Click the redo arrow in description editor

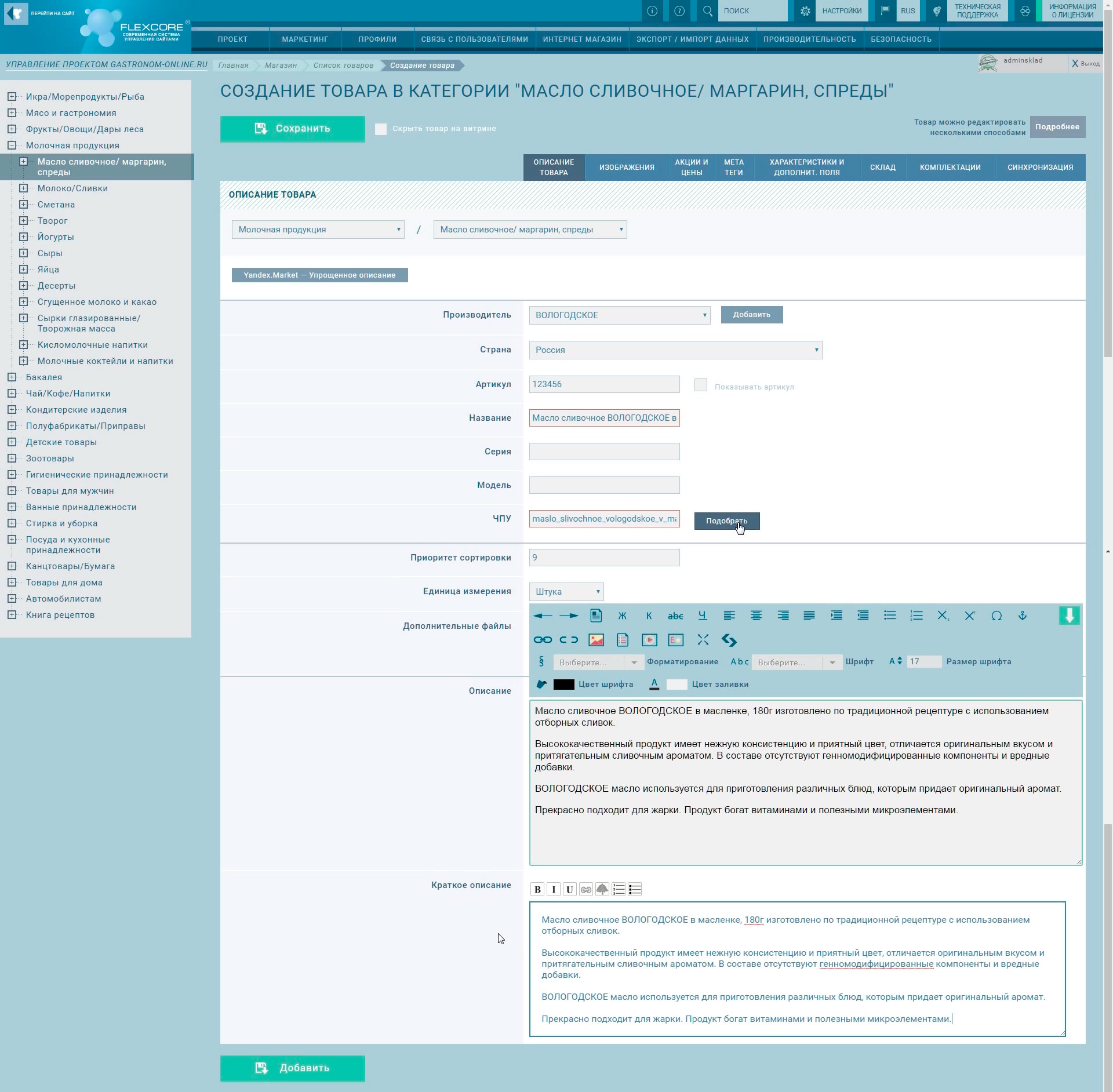click(569, 616)
